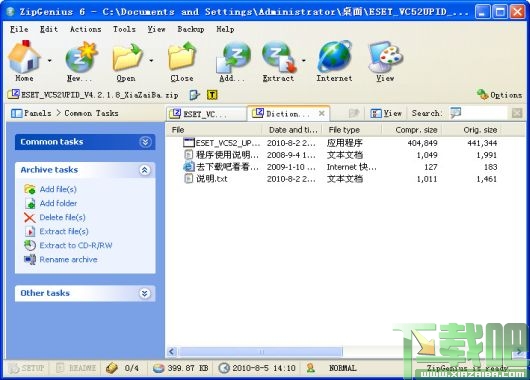
Task: Sort by Compr. size column header
Action: click(412, 130)
